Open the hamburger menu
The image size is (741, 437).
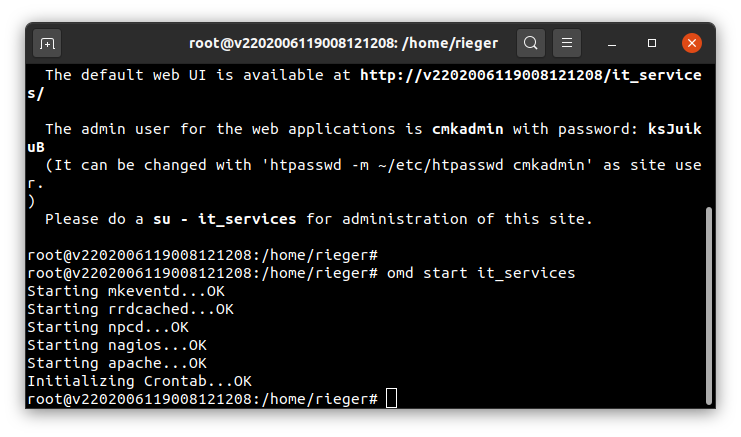pos(567,43)
